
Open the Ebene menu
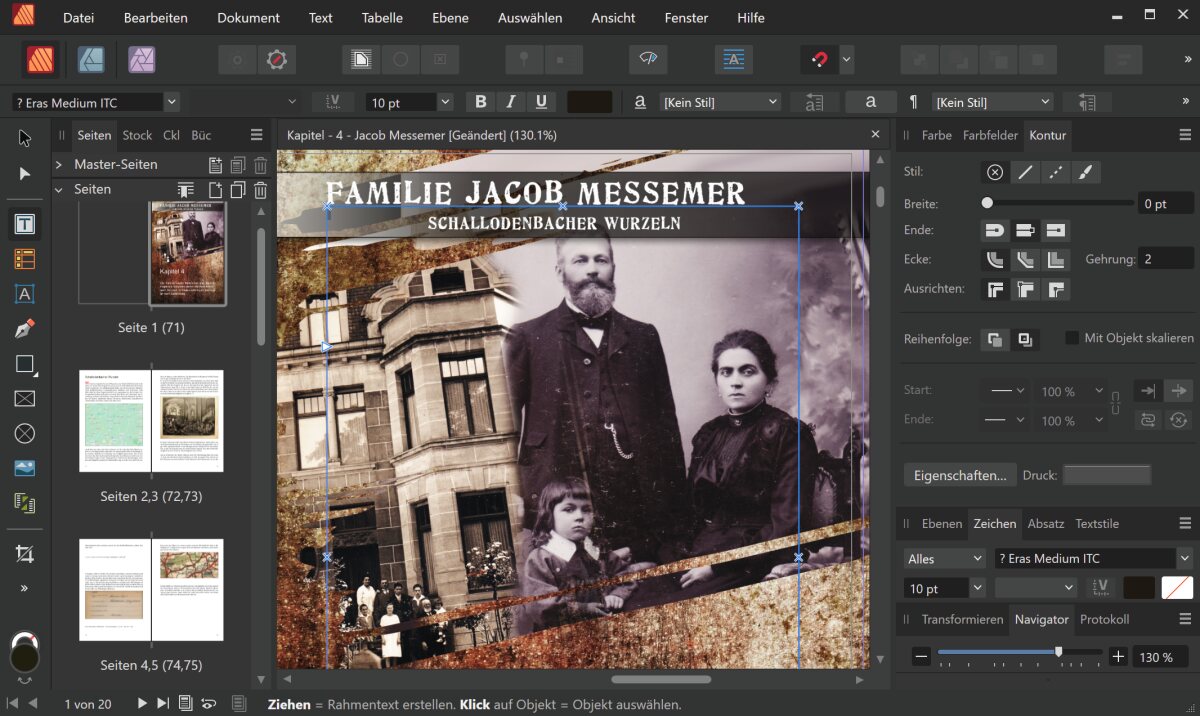click(x=451, y=18)
